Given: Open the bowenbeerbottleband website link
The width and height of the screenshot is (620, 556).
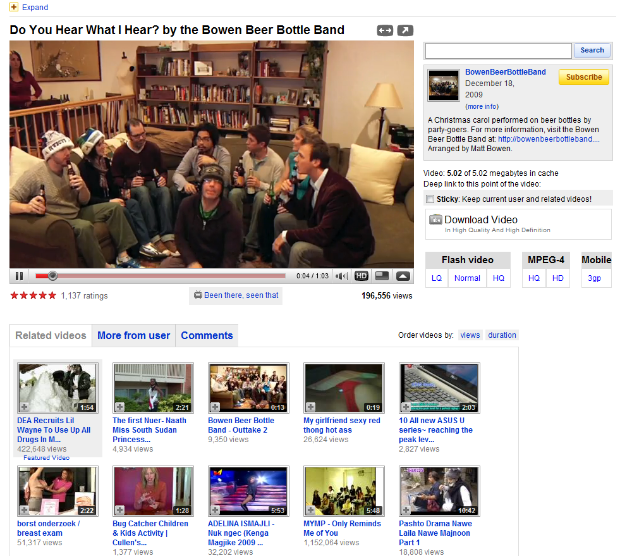Looking at the screenshot, I should pos(548,139).
